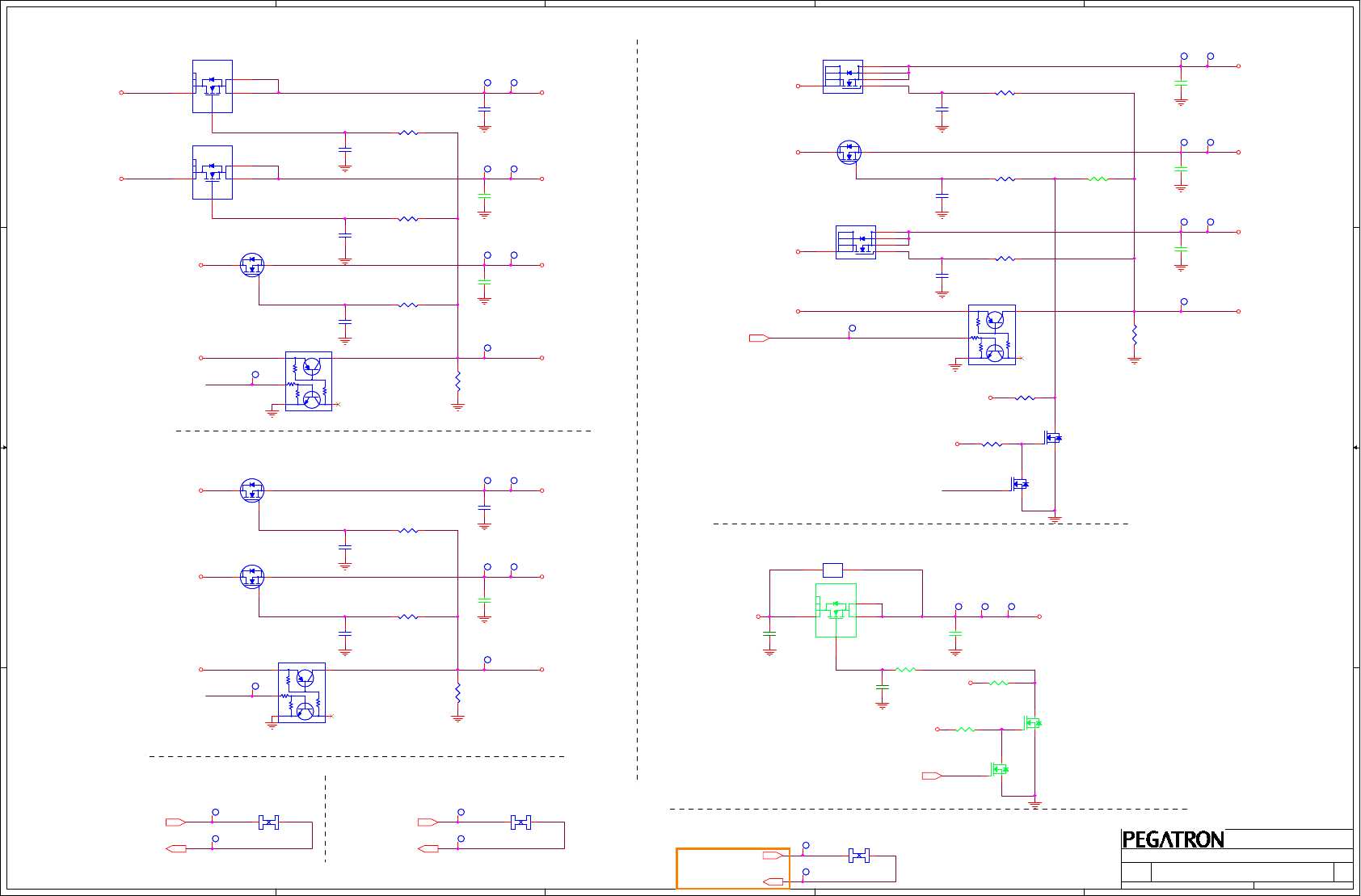Select the green capacitor at output of green MOSFET
1361x896 pixels.
tap(955, 634)
